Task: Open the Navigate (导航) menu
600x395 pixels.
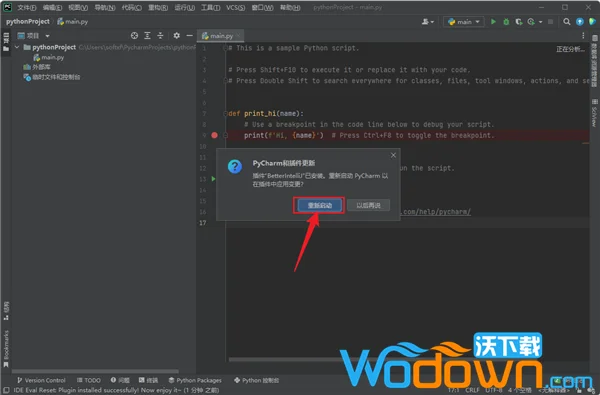Action: pos(105,8)
